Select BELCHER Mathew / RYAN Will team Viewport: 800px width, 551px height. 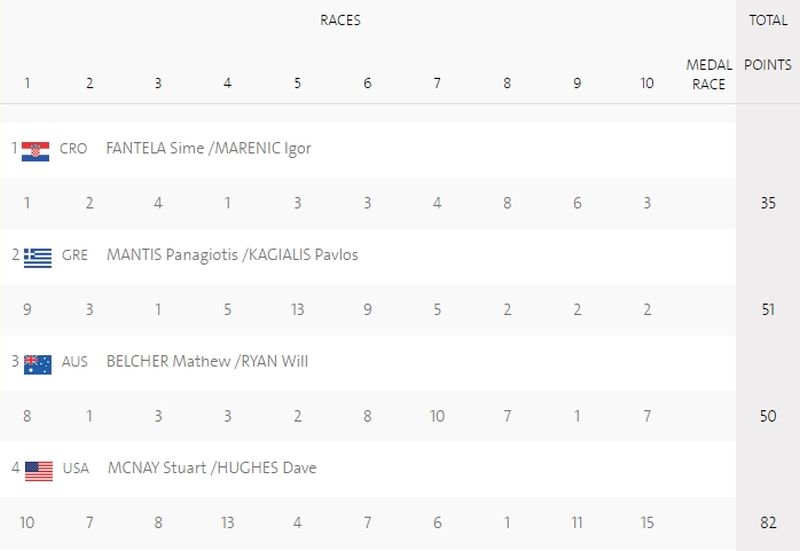coord(207,362)
